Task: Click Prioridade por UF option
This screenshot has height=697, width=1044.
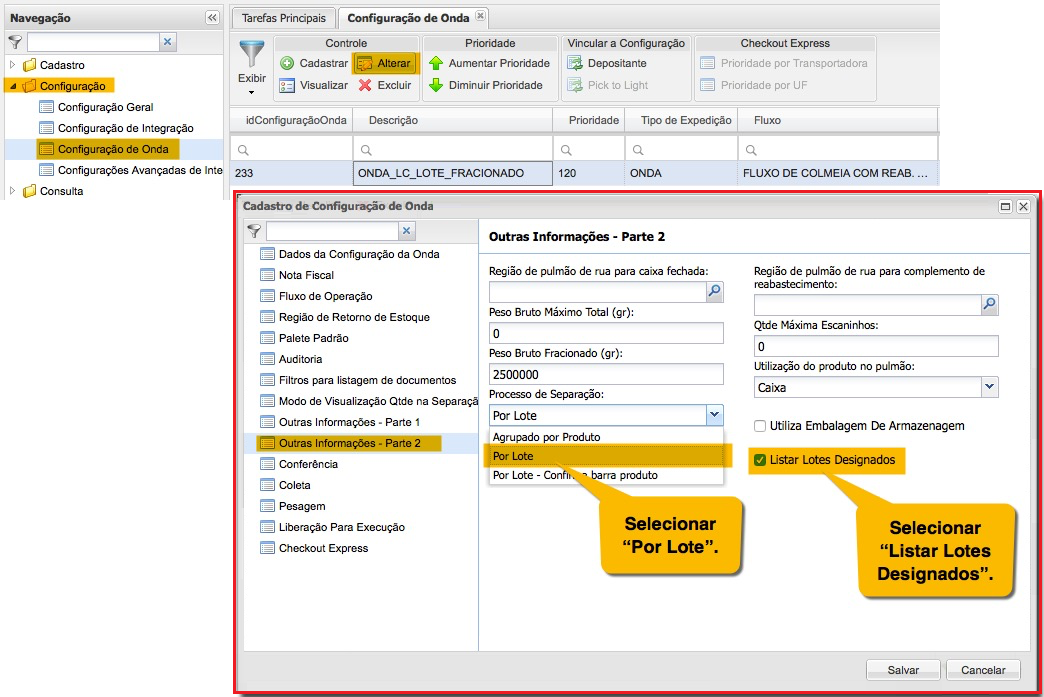Action: pyautogui.click(x=754, y=85)
